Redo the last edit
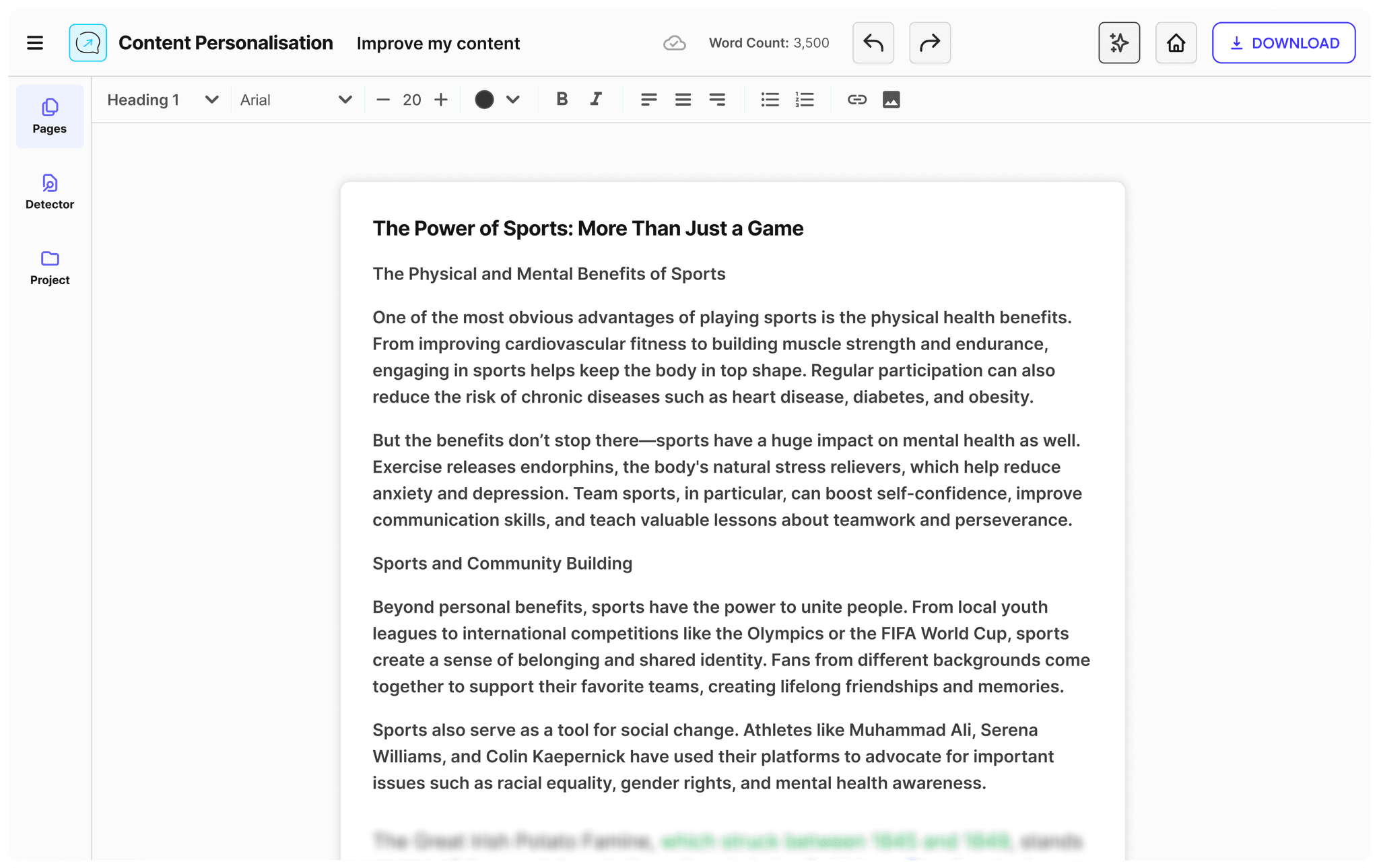The image size is (1379, 868). coord(930,43)
